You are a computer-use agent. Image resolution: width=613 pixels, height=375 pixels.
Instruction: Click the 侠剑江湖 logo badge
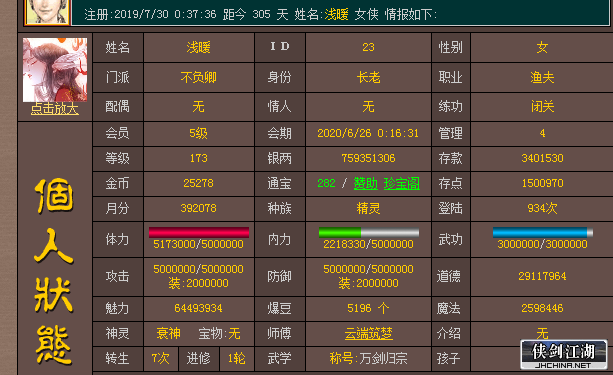(563, 355)
